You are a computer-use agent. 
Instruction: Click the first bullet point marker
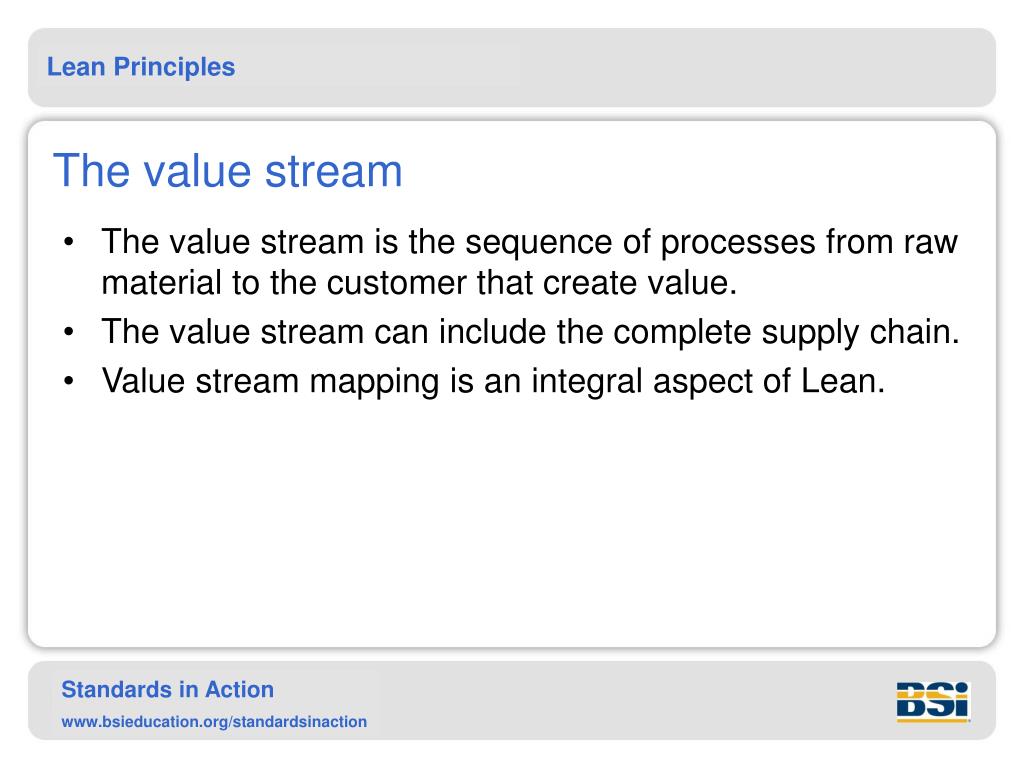tap(69, 242)
